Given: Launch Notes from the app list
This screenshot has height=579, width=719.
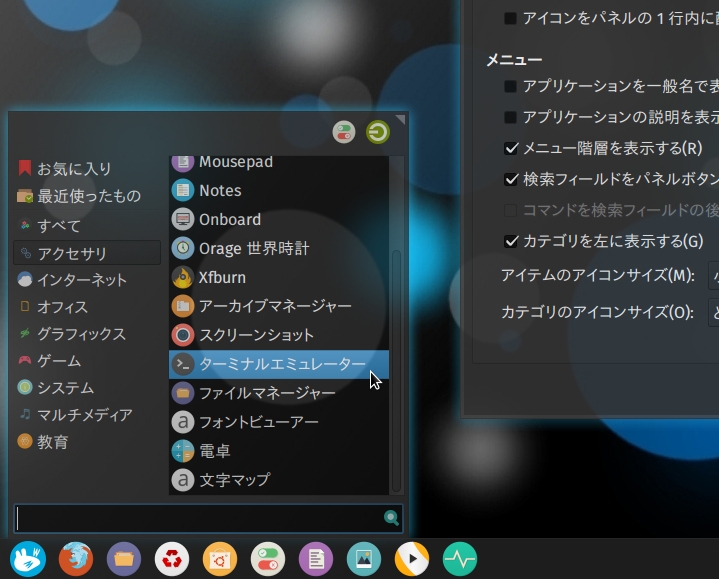Looking at the screenshot, I should tap(279, 190).
